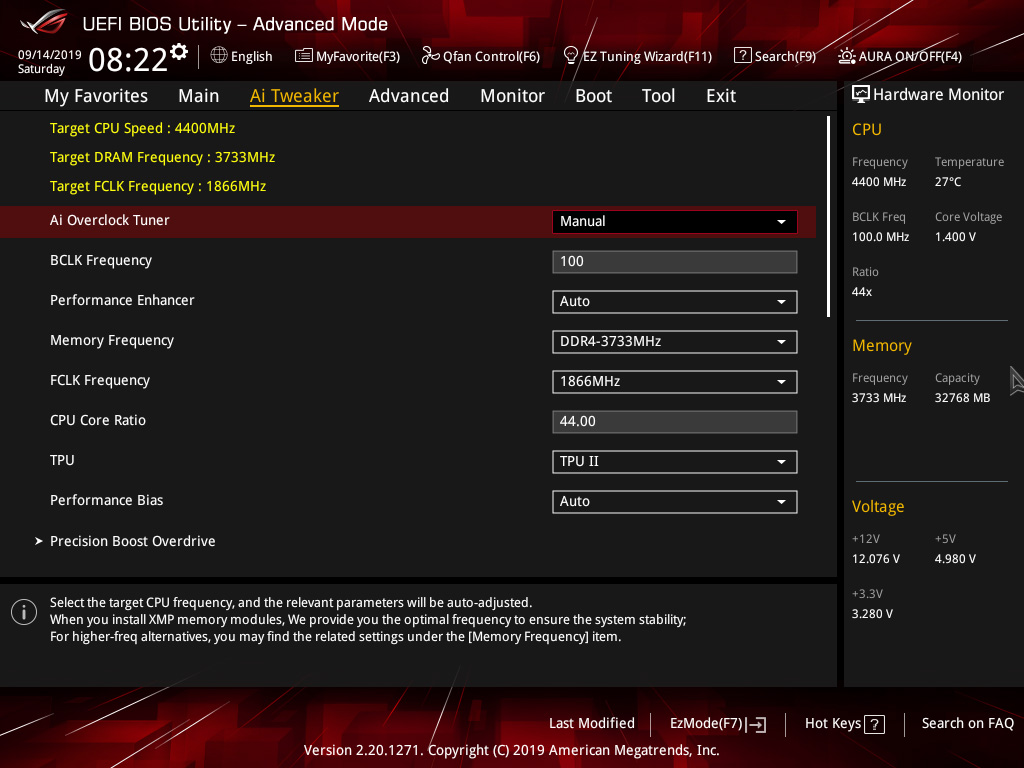
Task: Select the Memory Frequency label
Action: coord(112,340)
